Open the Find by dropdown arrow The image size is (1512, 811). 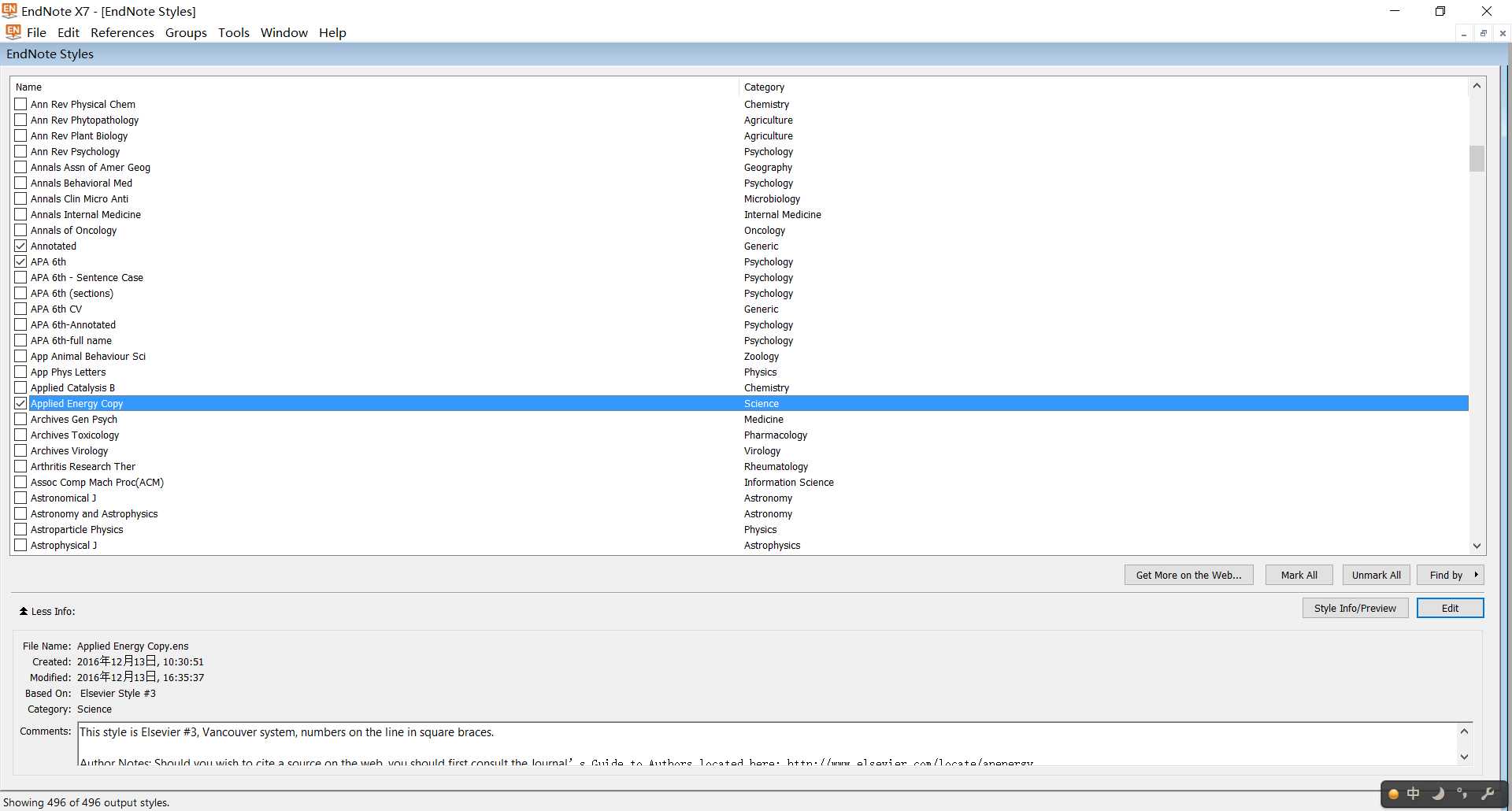point(1476,575)
